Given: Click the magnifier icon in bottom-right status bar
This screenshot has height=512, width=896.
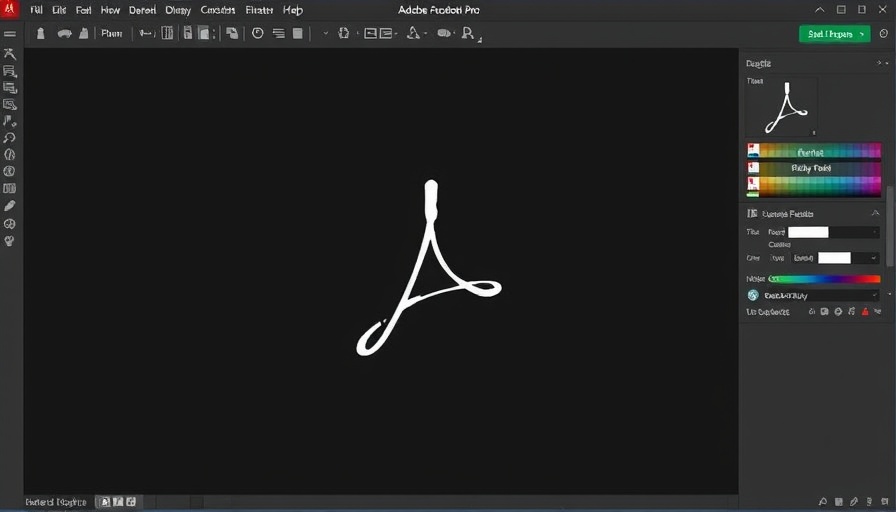Looking at the screenshot, I should (823, 502).
